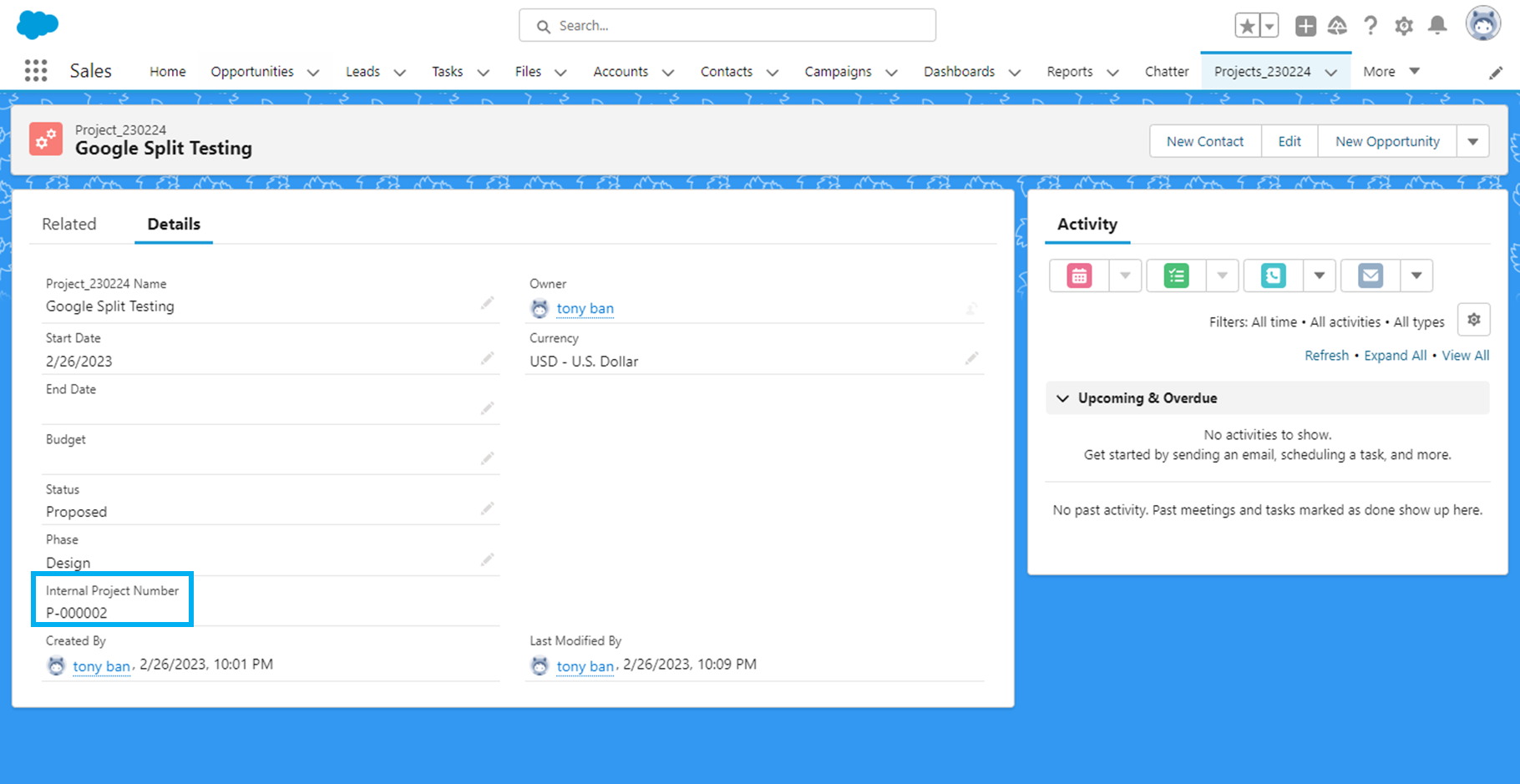This screenshot has height=784, width=1520.
Task: Open more record actions dropdown
Action: coord(1473,141)
